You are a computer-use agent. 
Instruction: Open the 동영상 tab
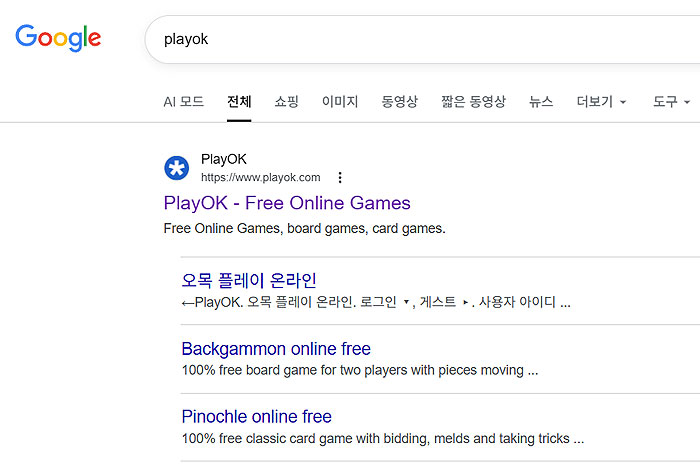pyautogui.click(x=400, y=102)
